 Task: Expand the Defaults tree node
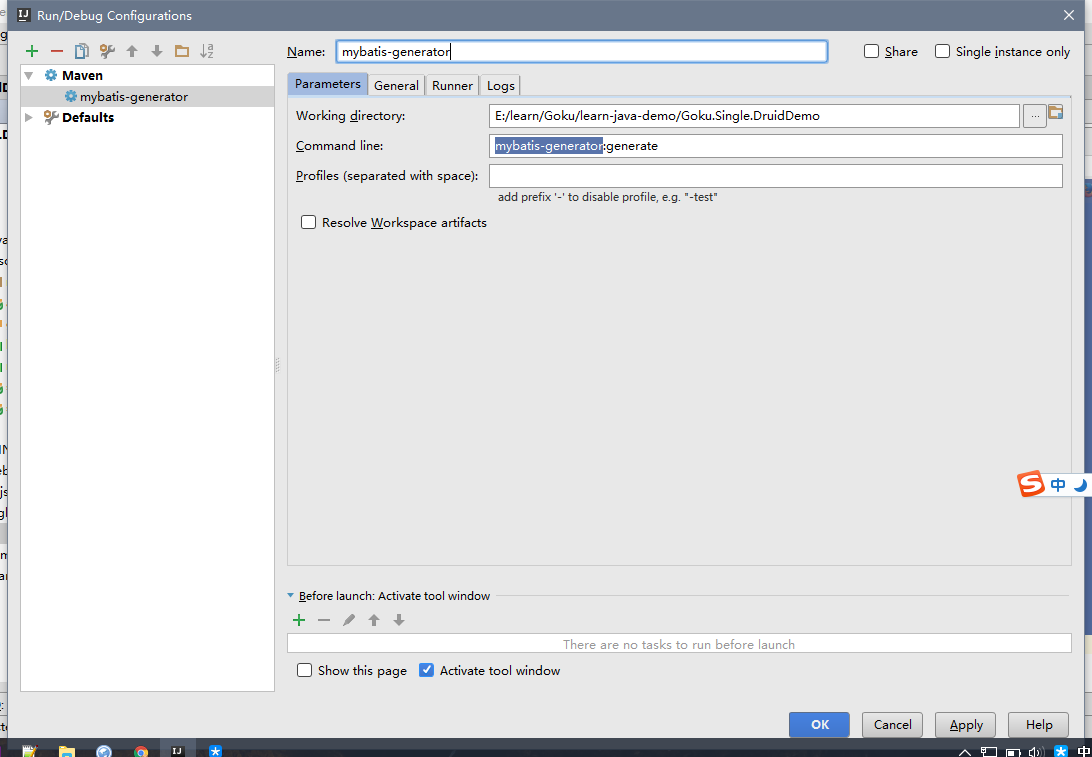click(29, 117)
